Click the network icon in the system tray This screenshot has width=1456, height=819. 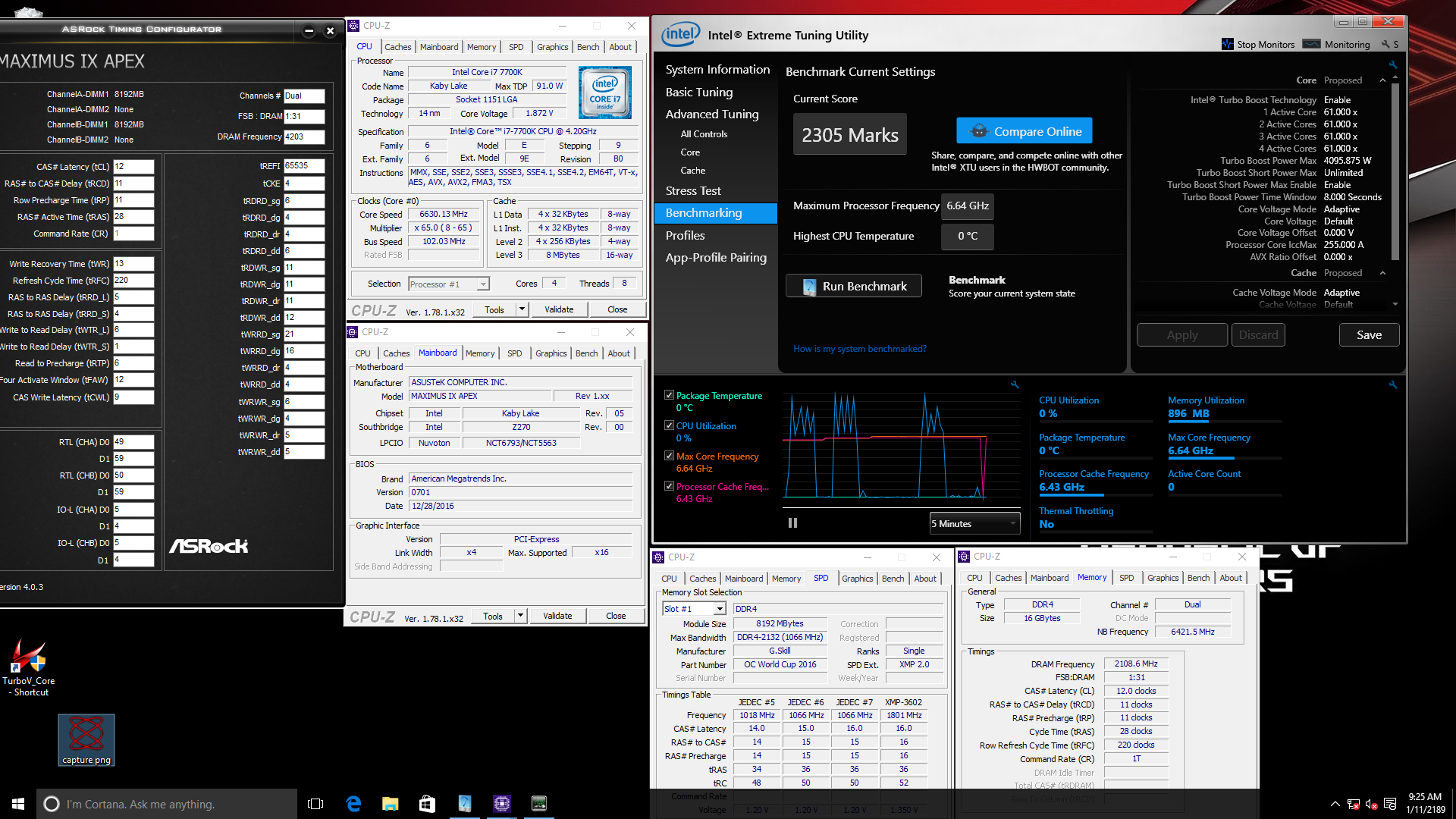[x=1354, y=804]
